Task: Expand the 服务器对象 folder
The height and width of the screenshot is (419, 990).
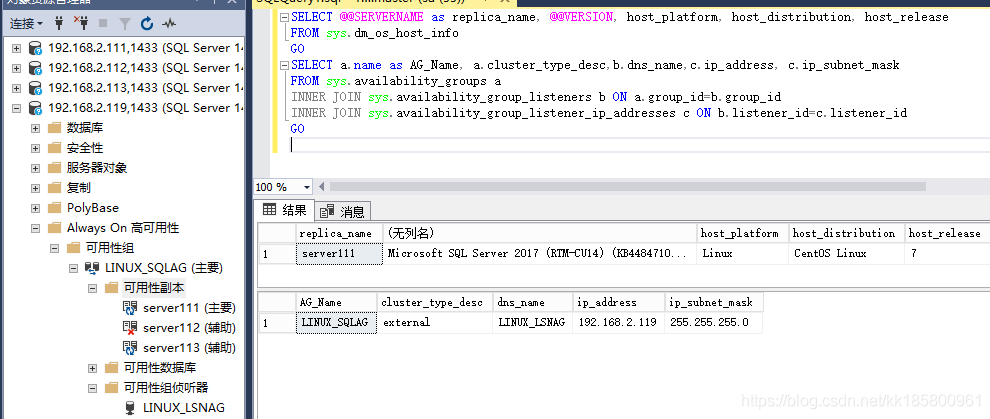Action: pos(36,168)
